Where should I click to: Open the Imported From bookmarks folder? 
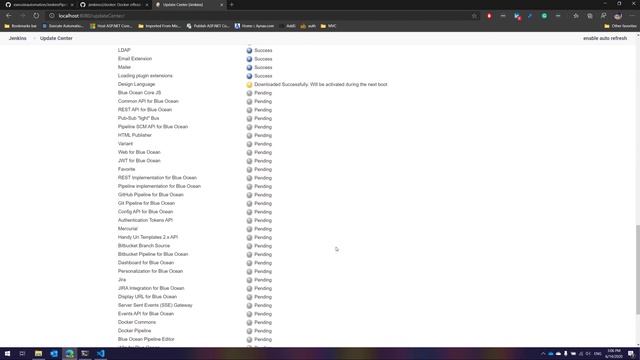tap(159, 26)
